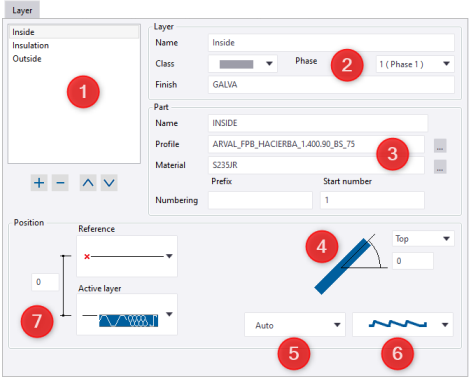Click the Start number field
This screenshot has height=378, width=470.
[x=372, y=200]
